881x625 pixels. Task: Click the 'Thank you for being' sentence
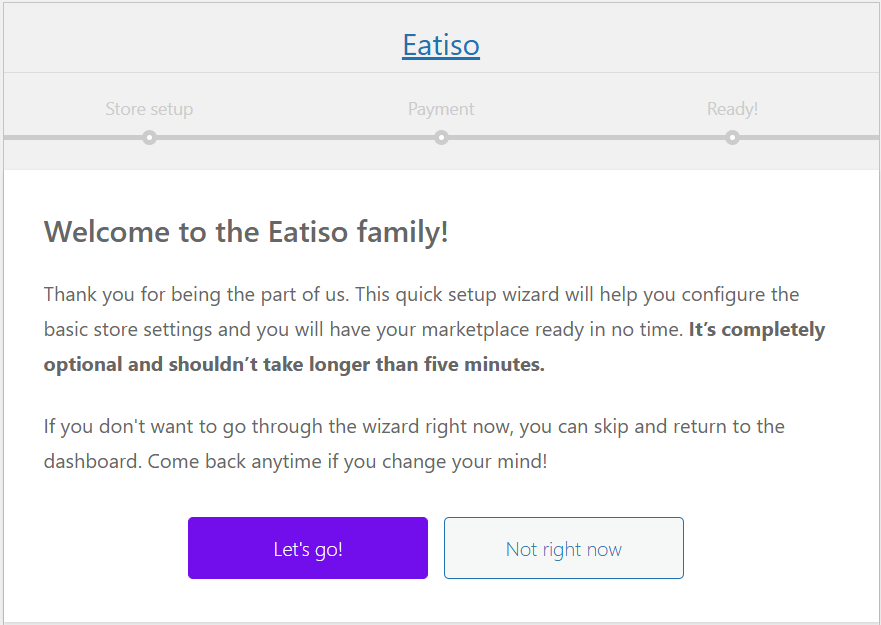[182, 295]
